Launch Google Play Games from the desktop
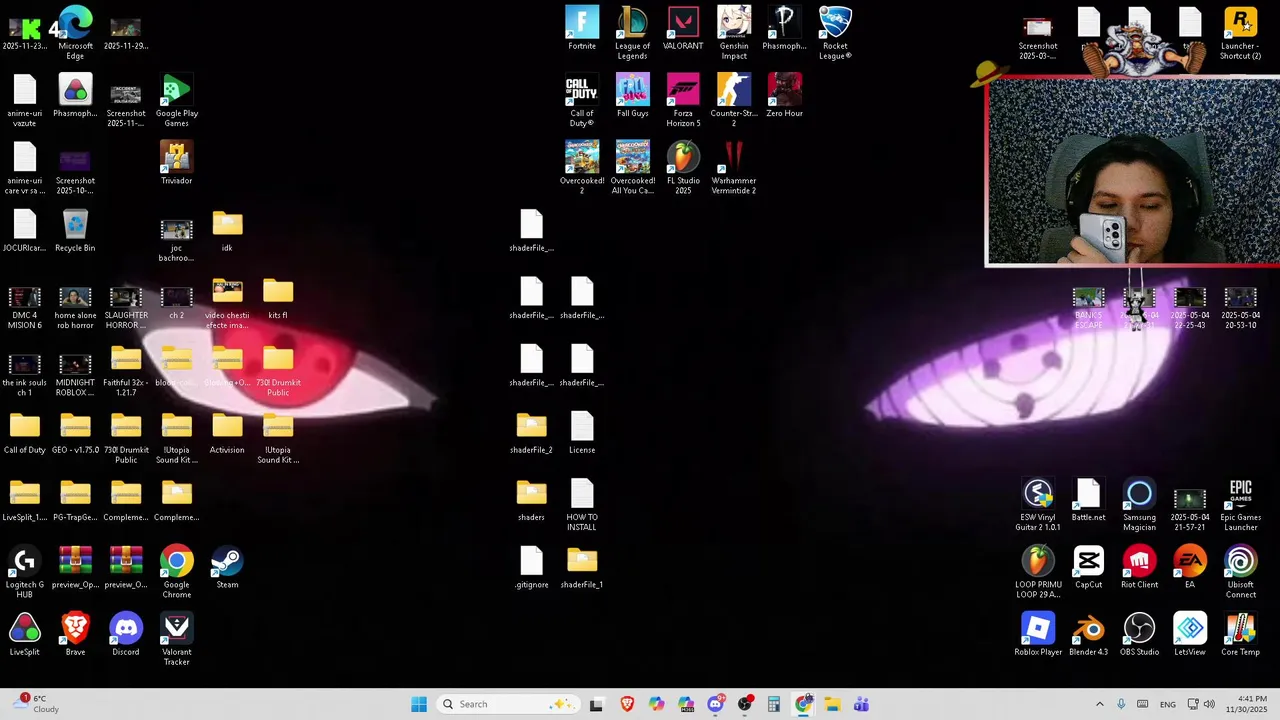This screenshot has width=1280, height=720. pyautogui.click(x=176, y=100)
